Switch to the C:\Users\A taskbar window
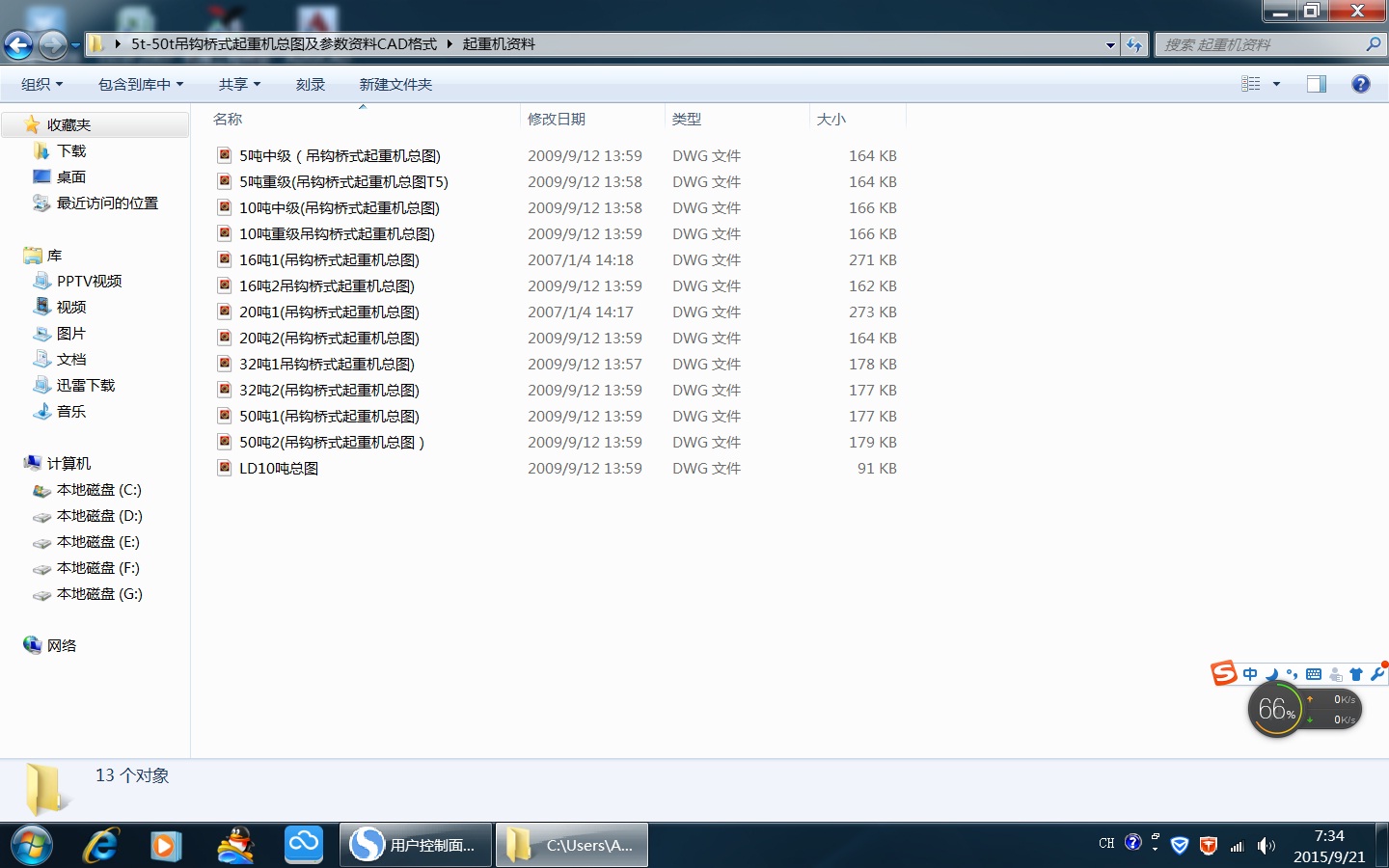 pyautogui.click(x=572, y=845)
